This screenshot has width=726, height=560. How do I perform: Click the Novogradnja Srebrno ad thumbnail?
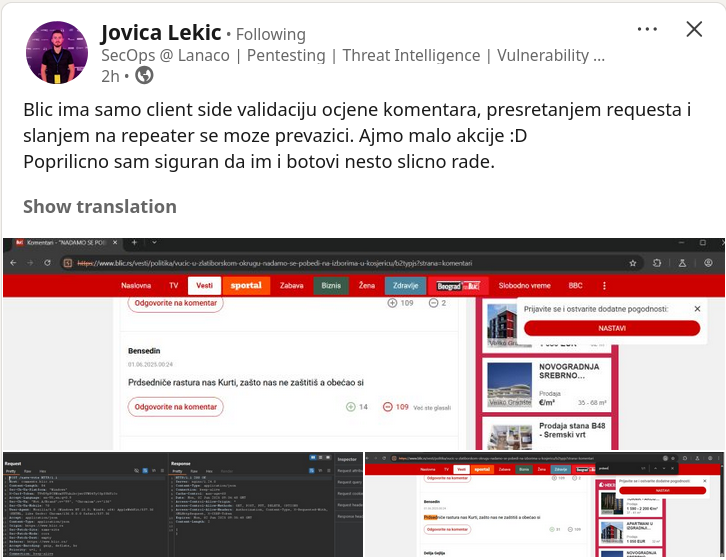[510, 384]
